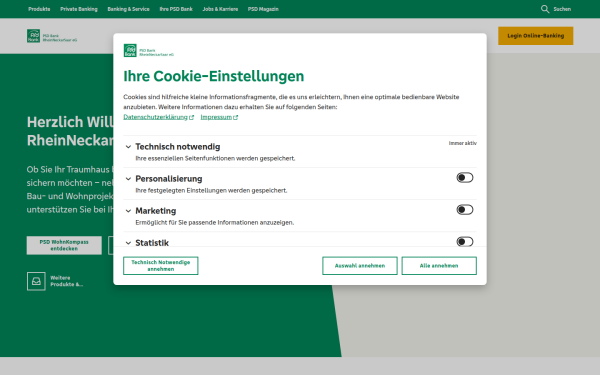Click Auswahl annehmen button
The height and width of the screenshot is (375, 600).
click(360, 266)
